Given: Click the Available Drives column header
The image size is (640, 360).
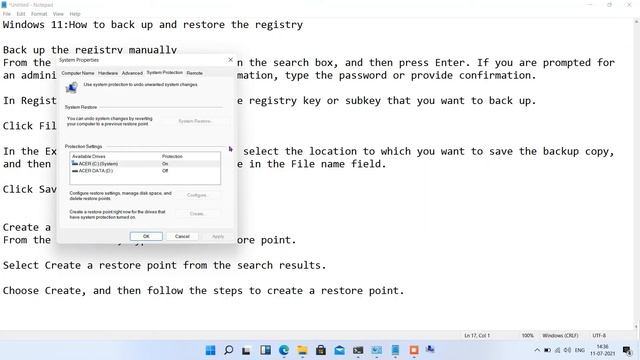Looking at the screenshot, I should click(89, 156).
